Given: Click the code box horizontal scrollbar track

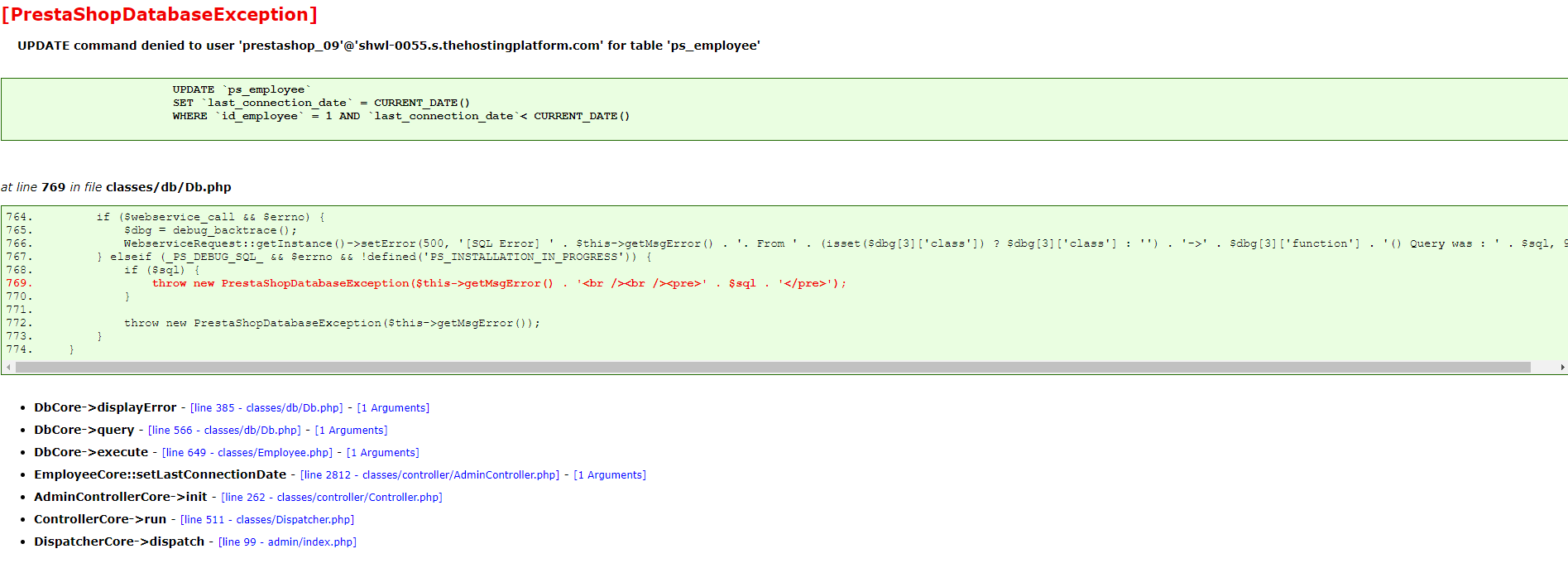Looking at the screenshot, I should (x=784, y=367).
